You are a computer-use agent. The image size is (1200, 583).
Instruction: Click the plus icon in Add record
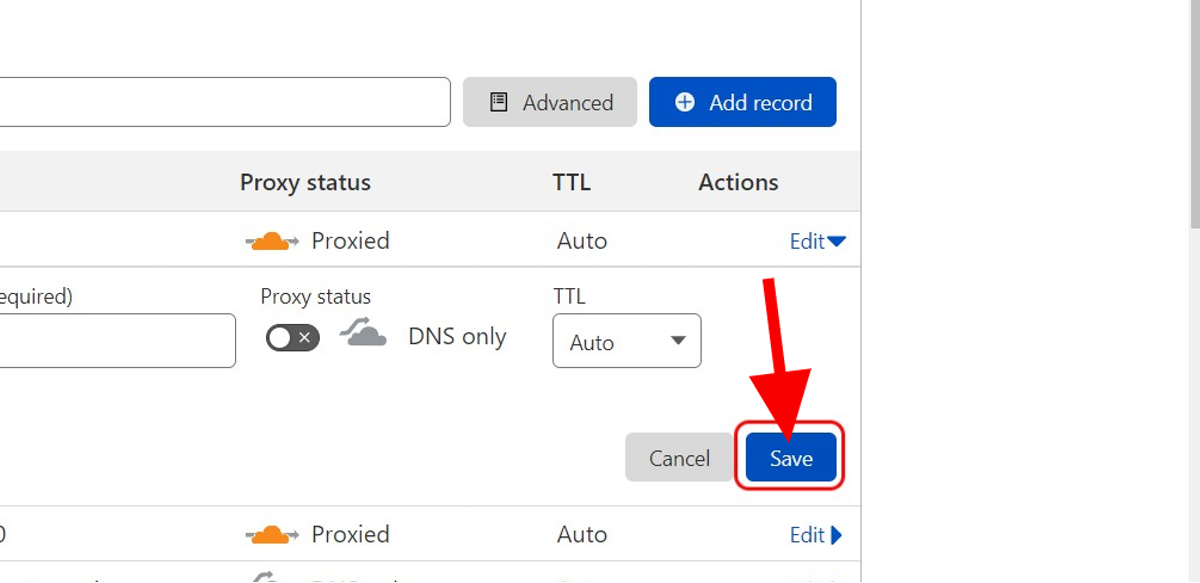tap(685, 102)
